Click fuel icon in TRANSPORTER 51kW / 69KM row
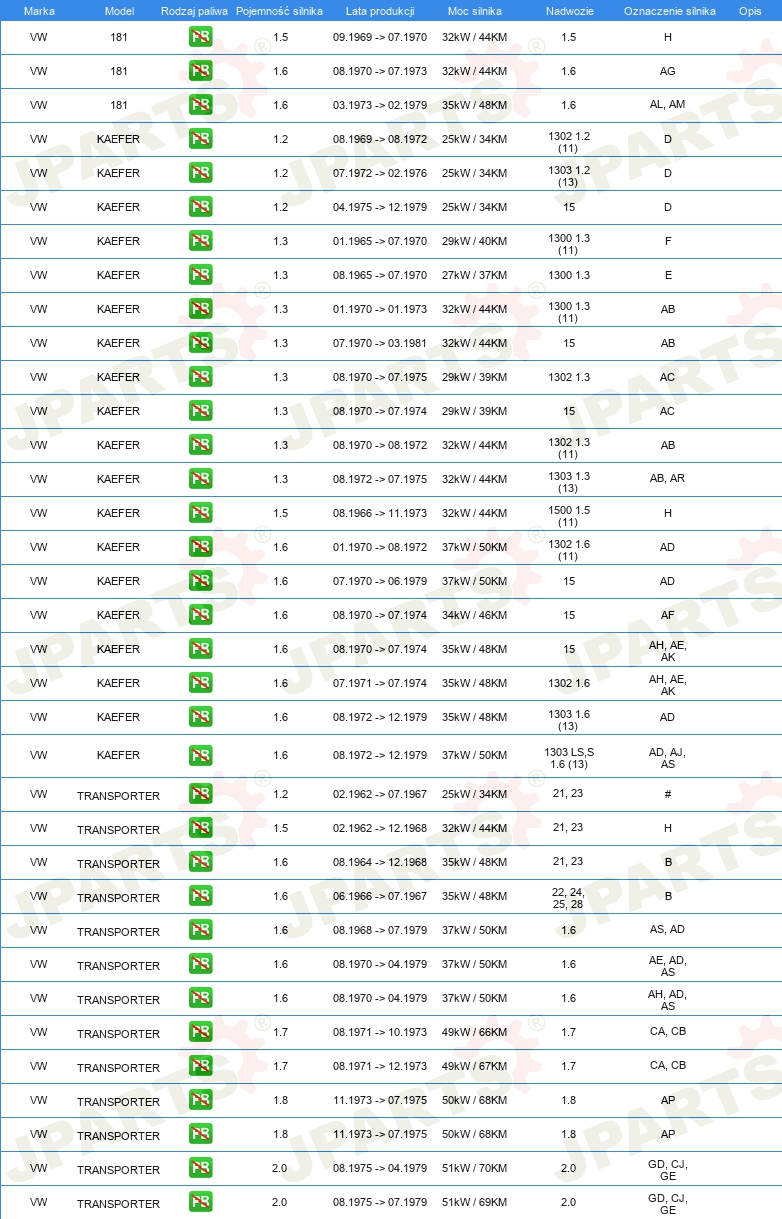782x1219 pixels. point(200,1203)
